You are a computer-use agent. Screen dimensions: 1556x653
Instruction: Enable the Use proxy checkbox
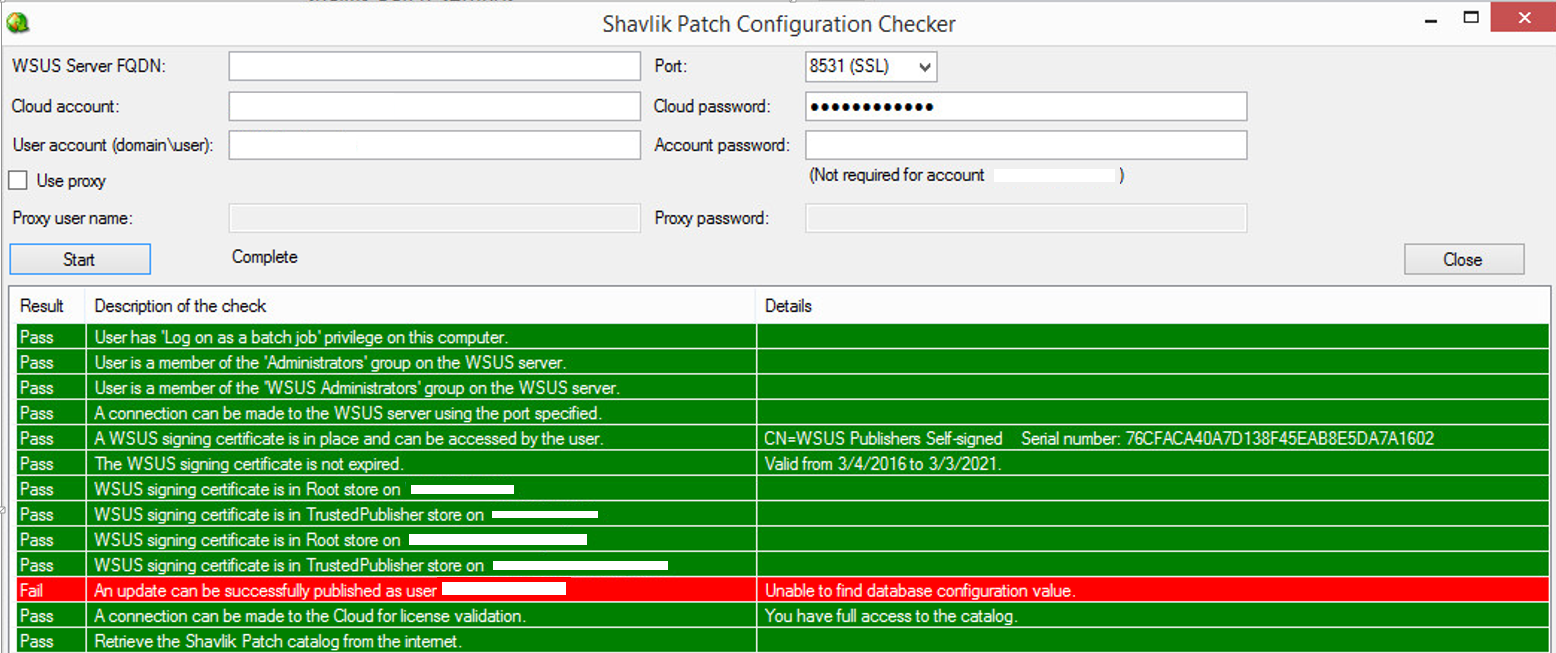click(x=16, y=180)
